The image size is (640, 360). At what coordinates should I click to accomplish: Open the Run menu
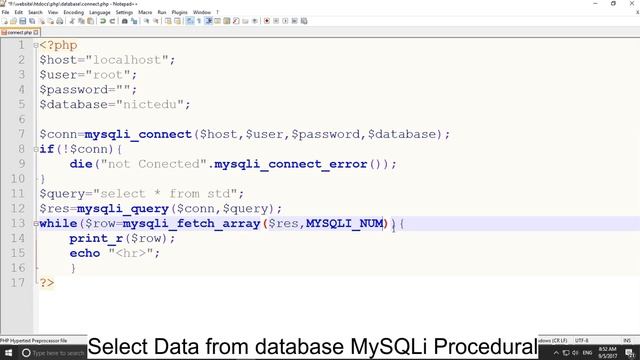(x=162, y=12)
